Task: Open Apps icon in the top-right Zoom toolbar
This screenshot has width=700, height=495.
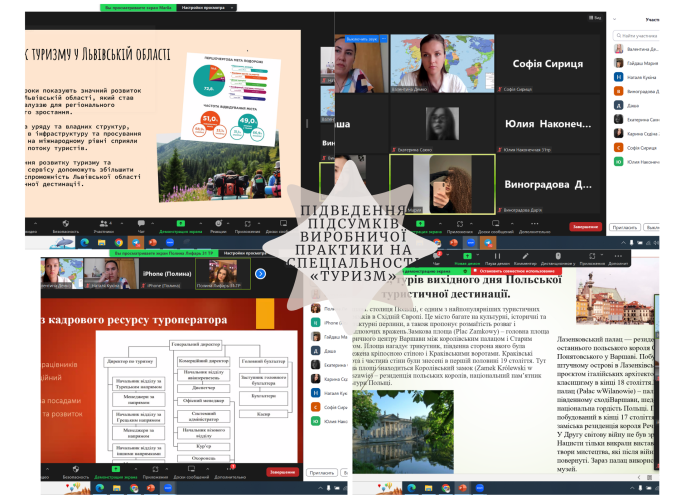Action: [460, 226]
